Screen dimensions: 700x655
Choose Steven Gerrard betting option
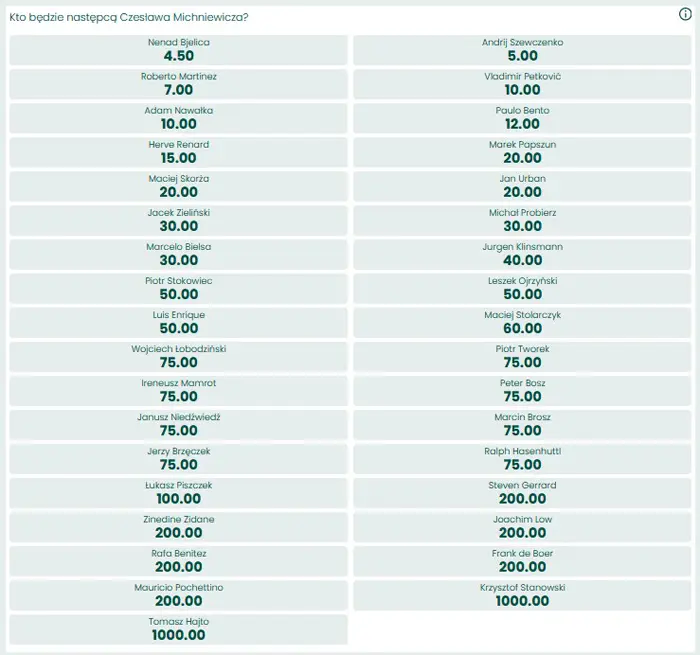coord(523,493)
